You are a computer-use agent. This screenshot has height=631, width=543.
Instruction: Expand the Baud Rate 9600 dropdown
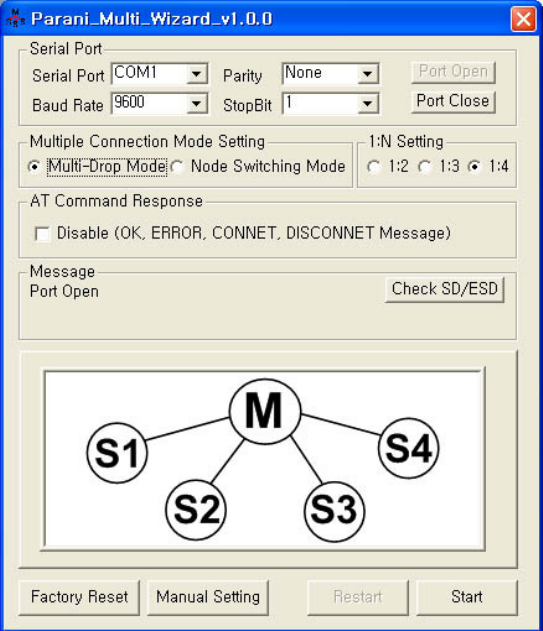tap(159, 103)
